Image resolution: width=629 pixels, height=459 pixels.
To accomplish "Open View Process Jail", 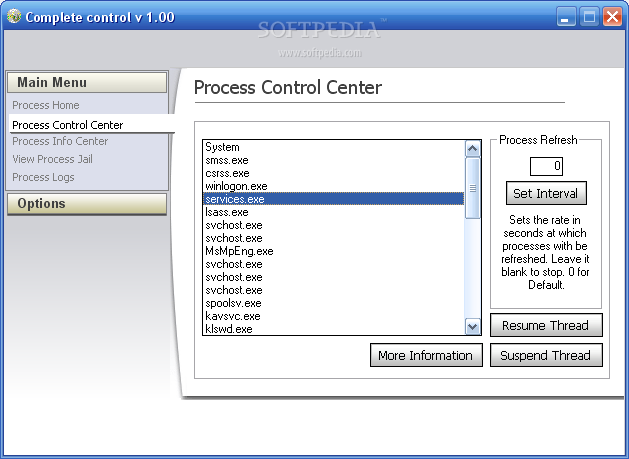I will click(53, 159).
